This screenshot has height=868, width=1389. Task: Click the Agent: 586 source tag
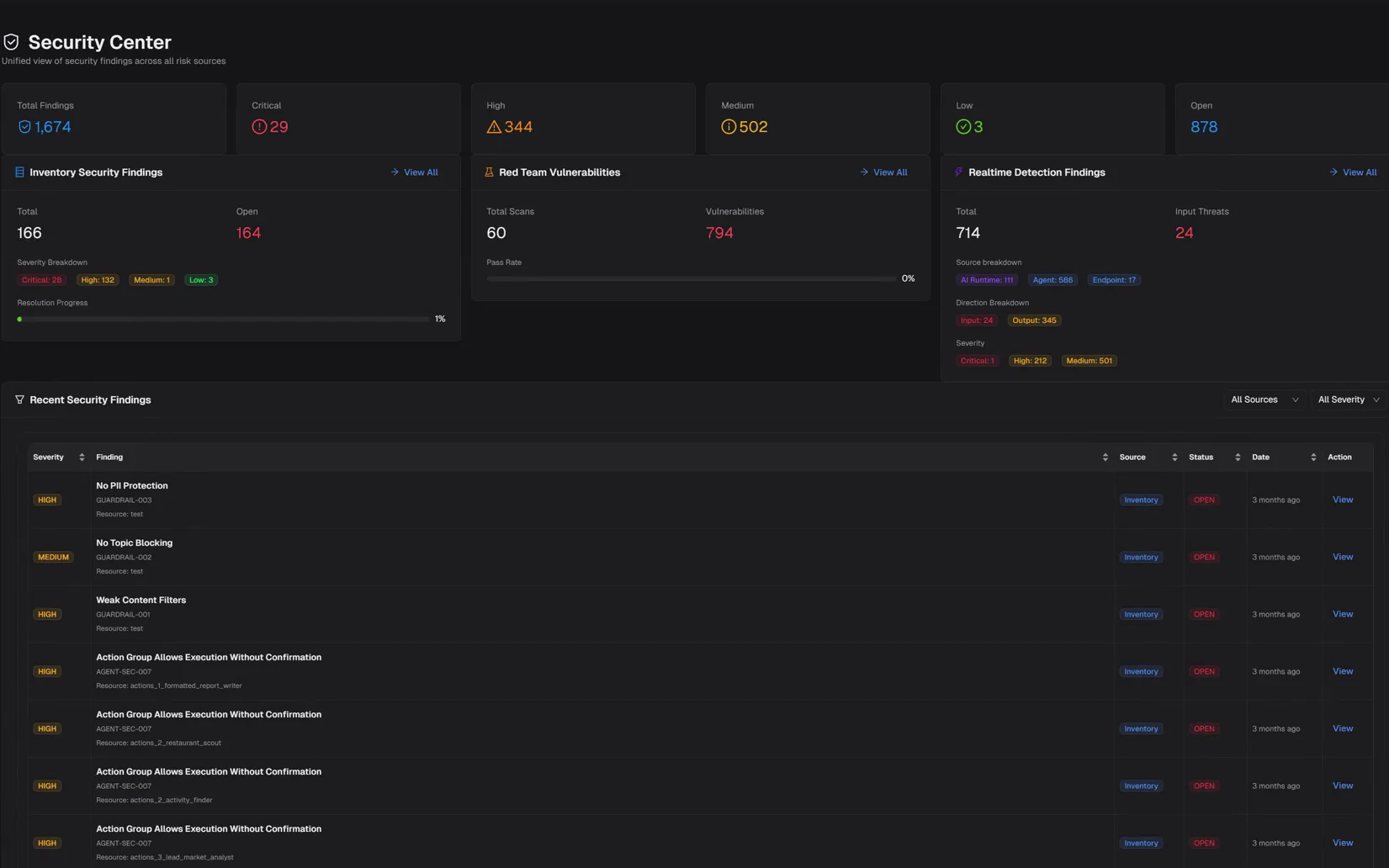[x=1052, y=280]
